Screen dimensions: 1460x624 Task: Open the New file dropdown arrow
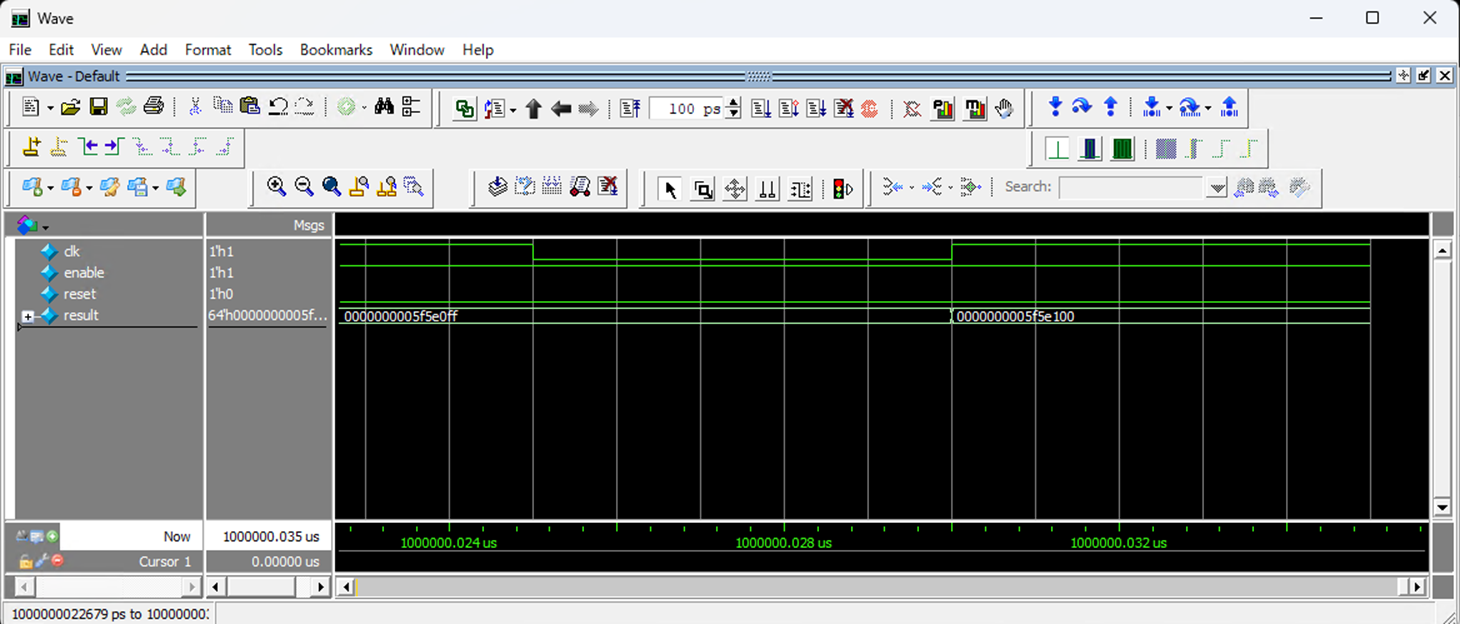(50, 108)
